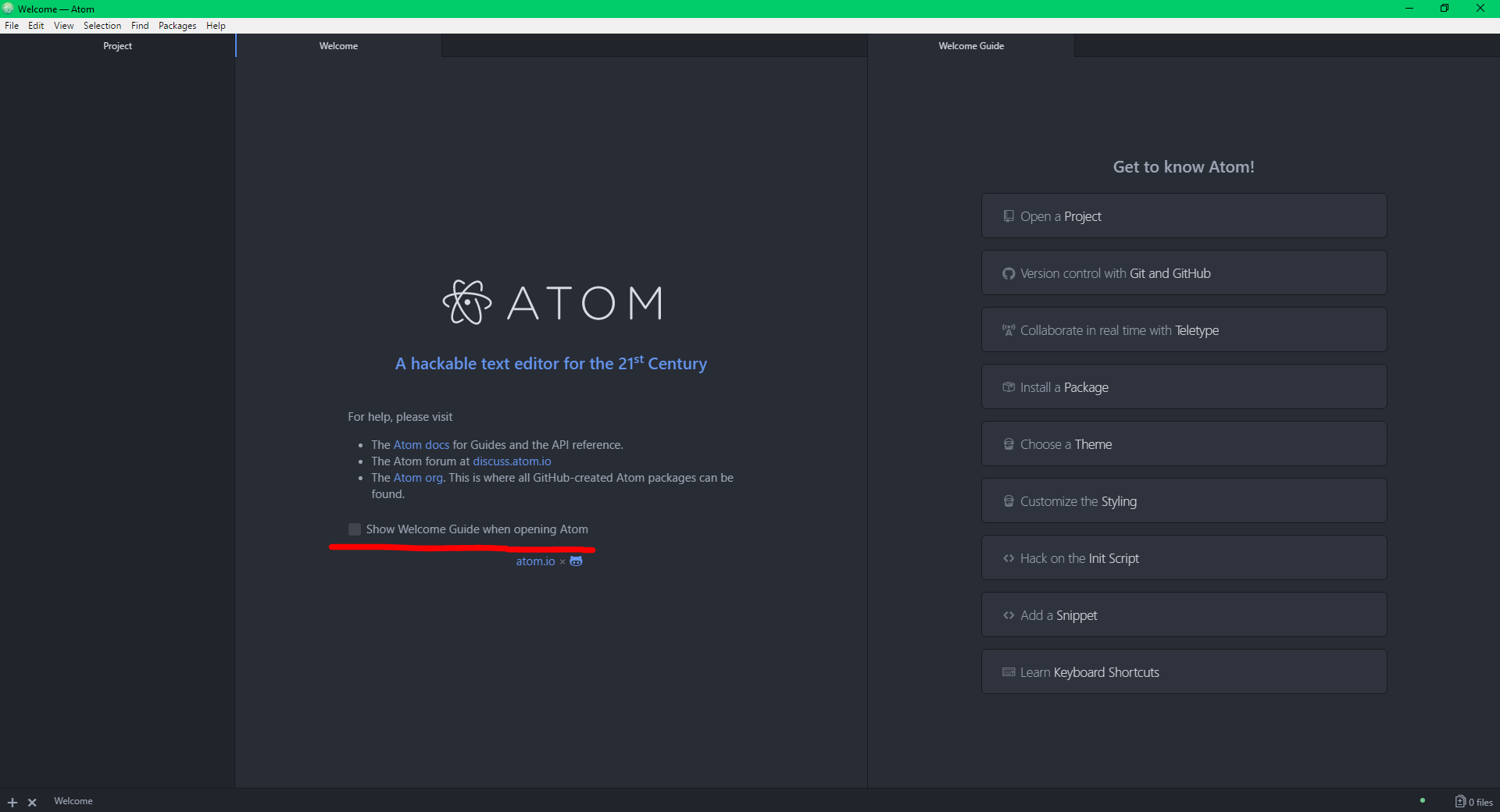The image size is (1500, 812).
Task: Toggle Show Welcome Guide when opening Atom
Action: pos(355,529)
